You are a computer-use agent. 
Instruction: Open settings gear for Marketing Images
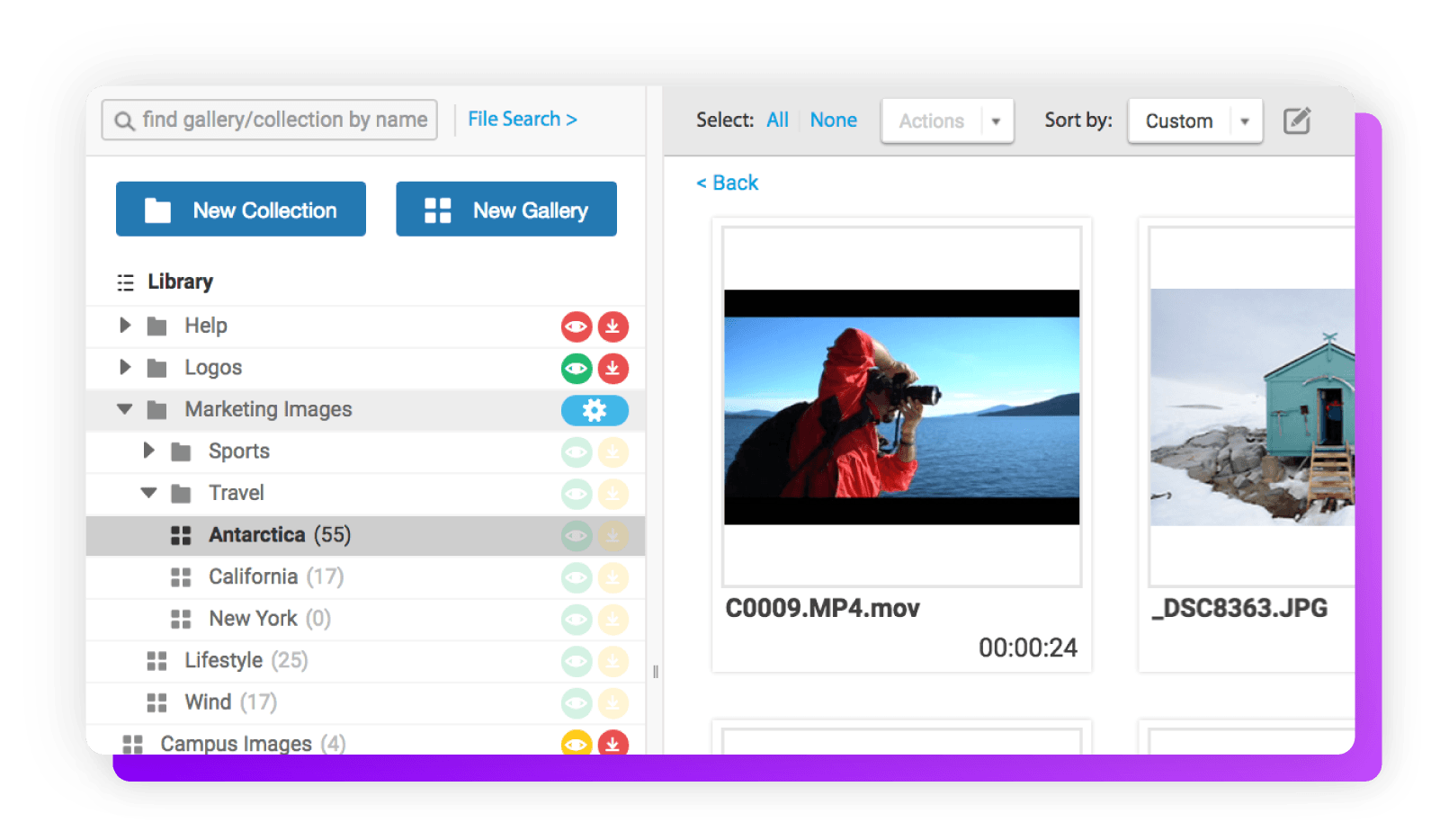click(x=595, y=410)
